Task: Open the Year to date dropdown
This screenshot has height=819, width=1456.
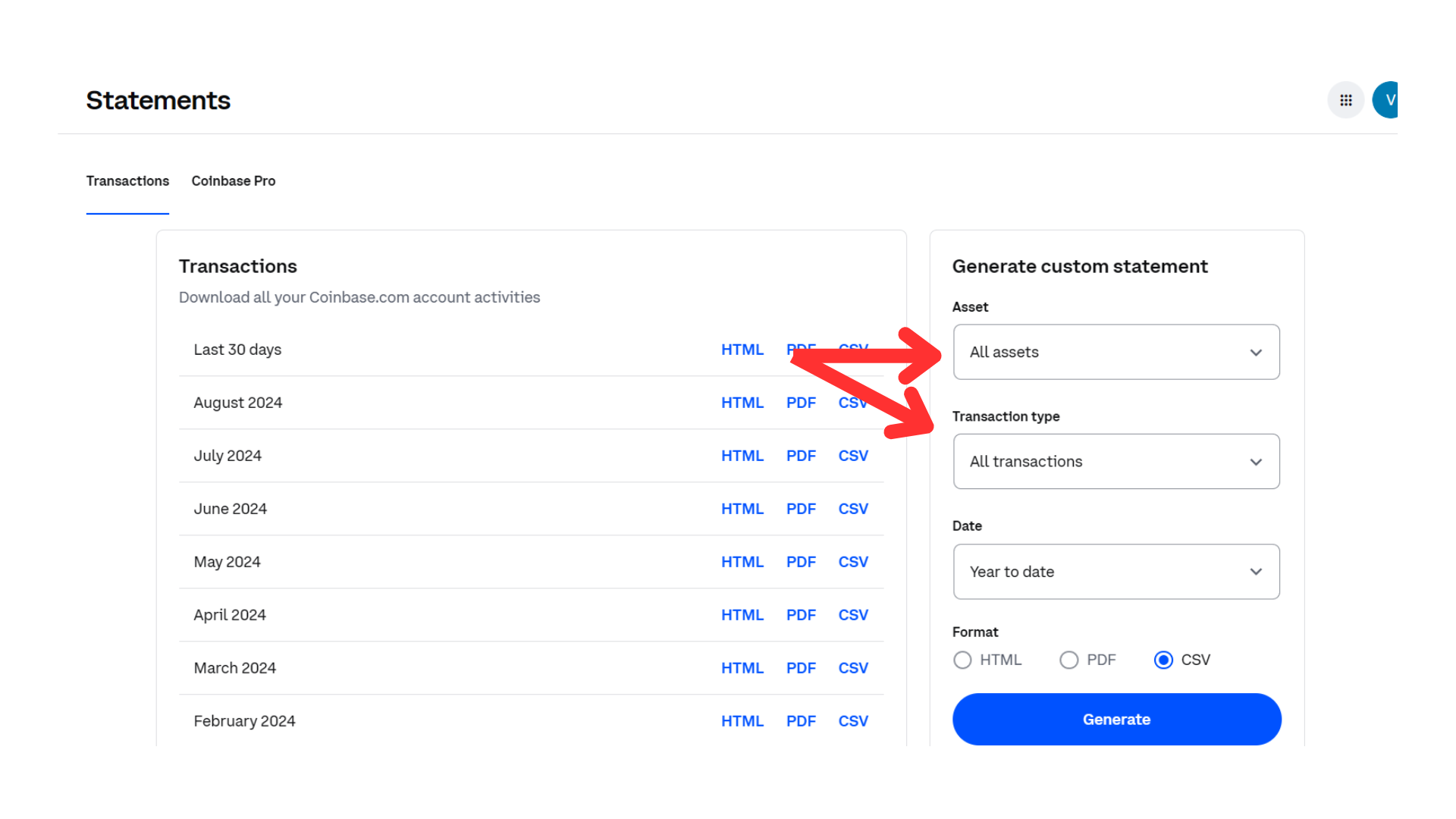Action: [1116, 572]
